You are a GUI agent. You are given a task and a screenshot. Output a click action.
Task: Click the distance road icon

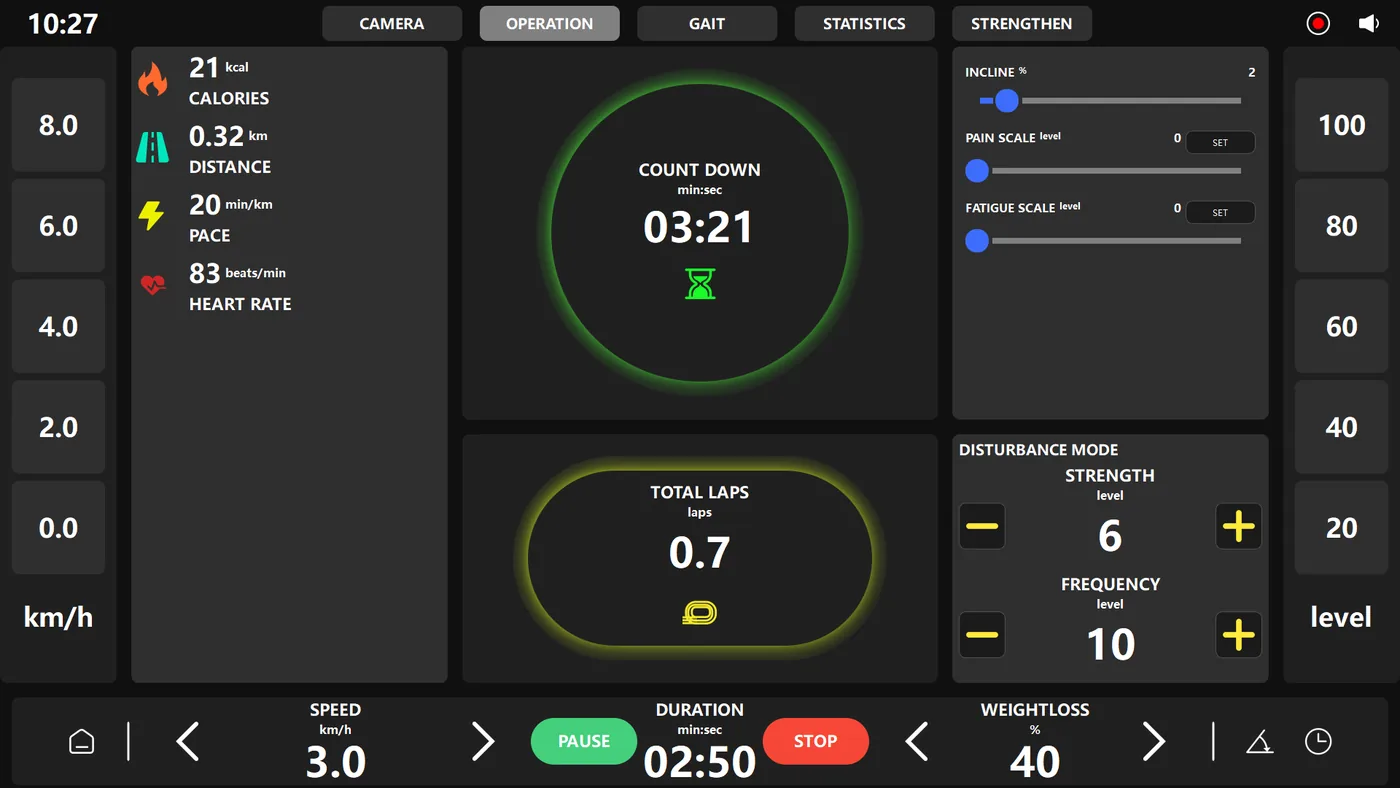pos(153,148)
